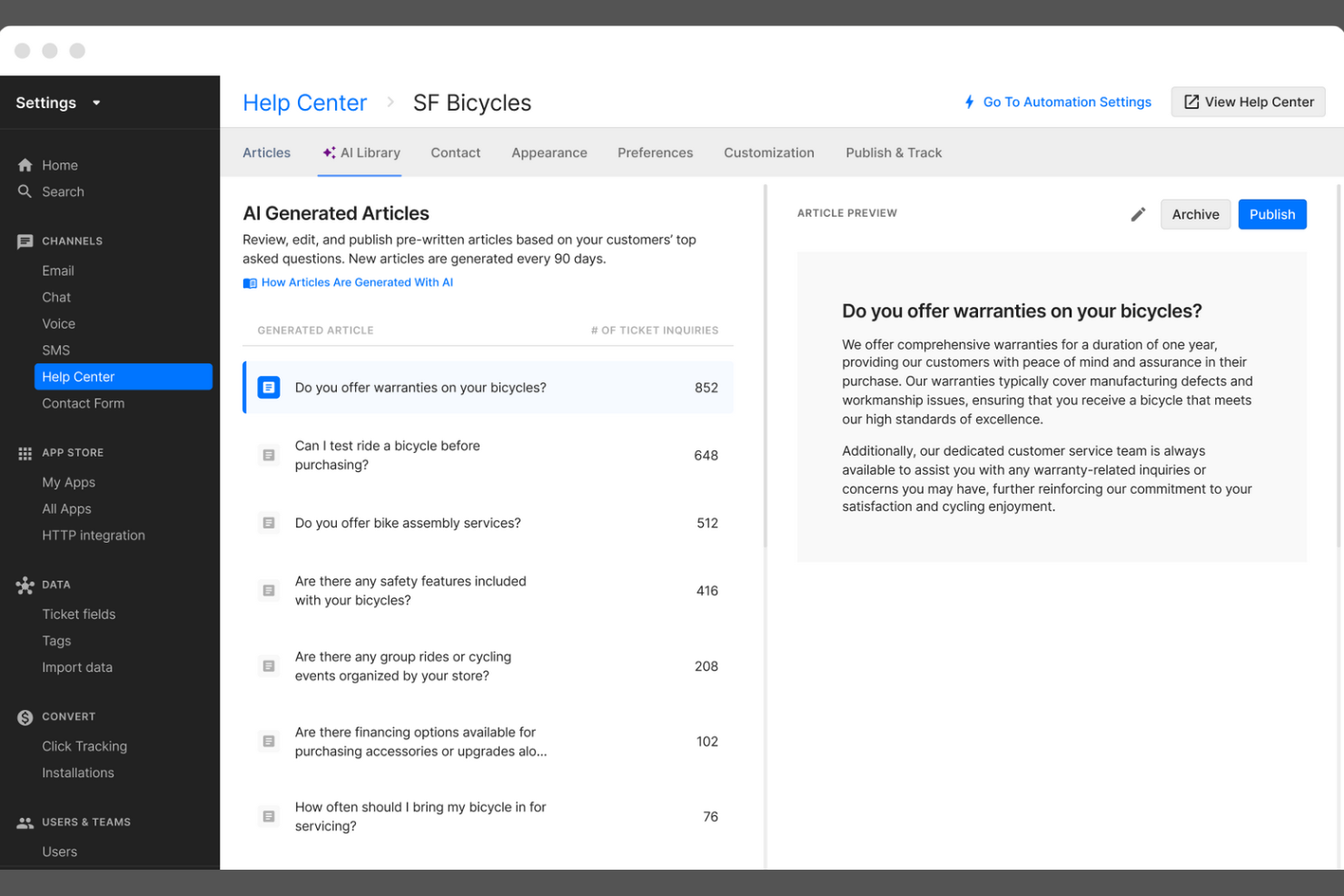Archive the previewed article
This screenshot has width=1344, height=896.
pyautogui.click(x=1195, y=214)
